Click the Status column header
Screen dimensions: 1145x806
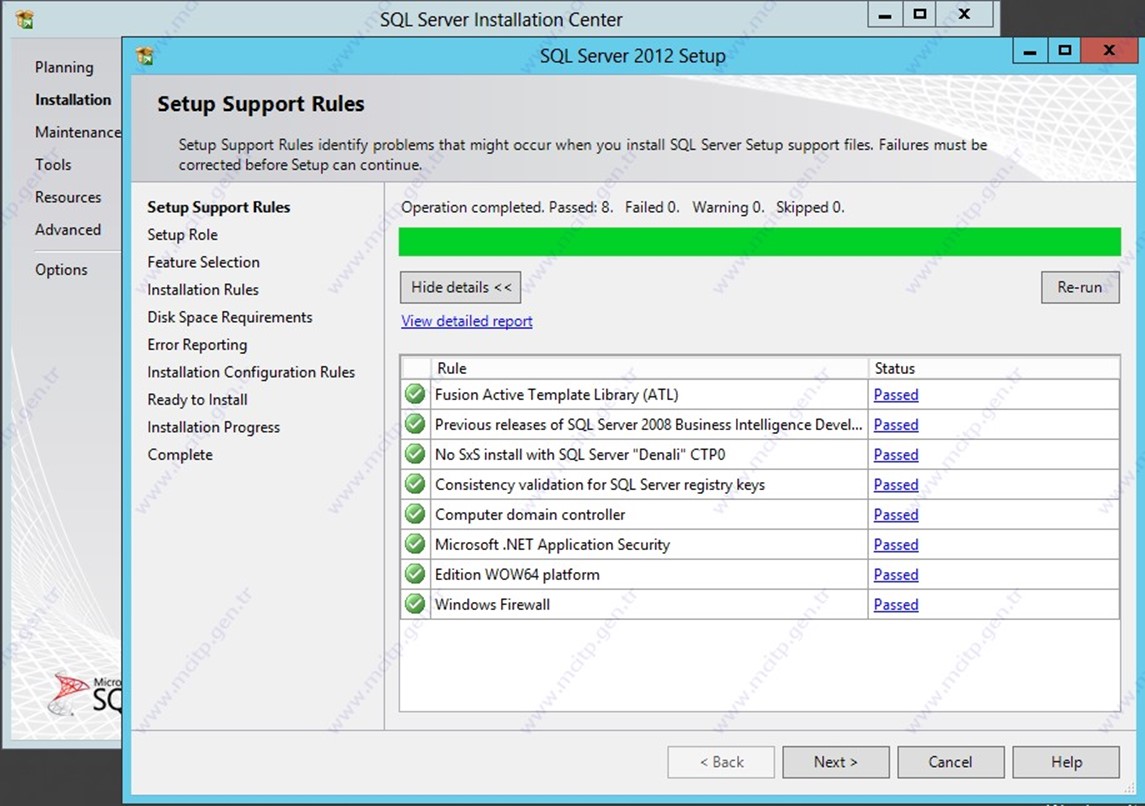[x=994, y=368]
